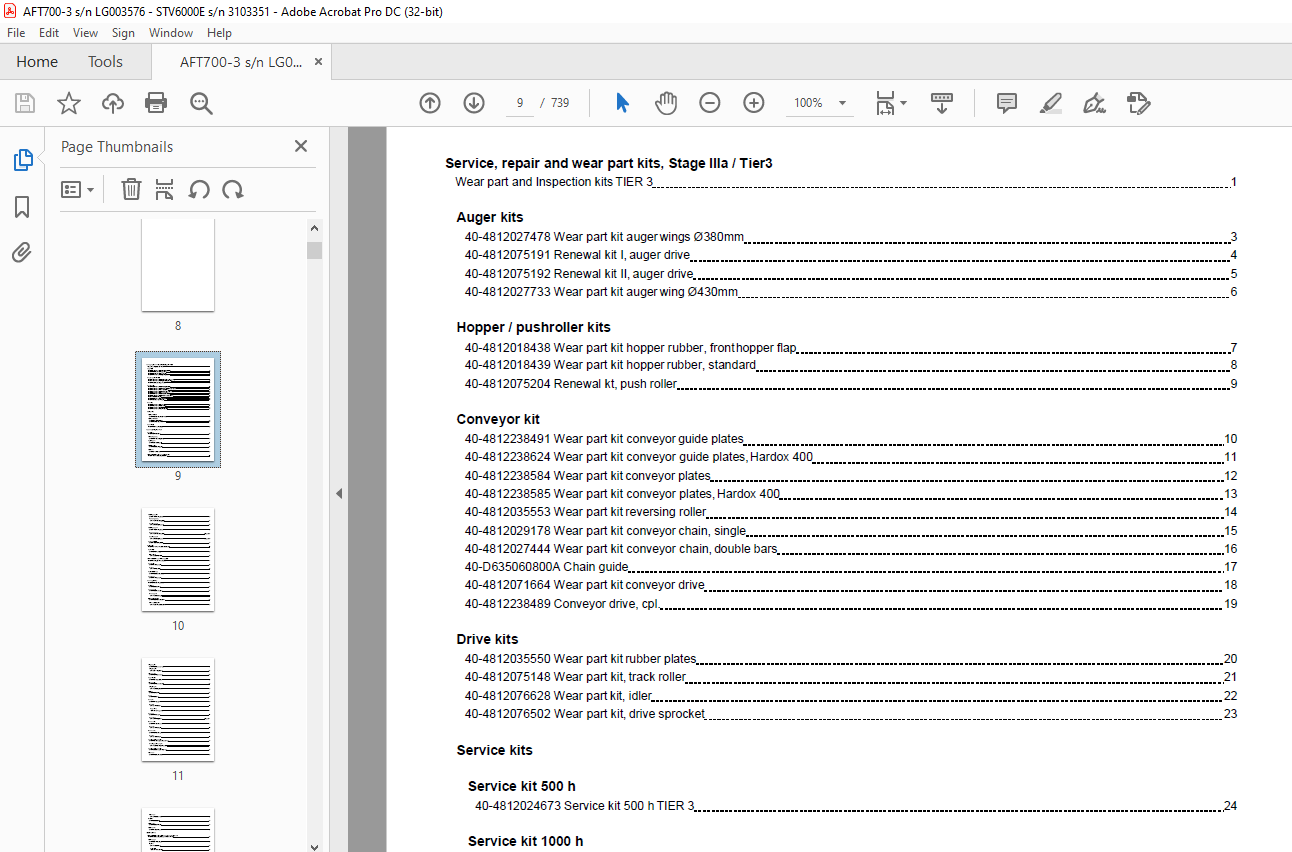
Task: Open the sign document pen tool
Action: [1094, 103]
